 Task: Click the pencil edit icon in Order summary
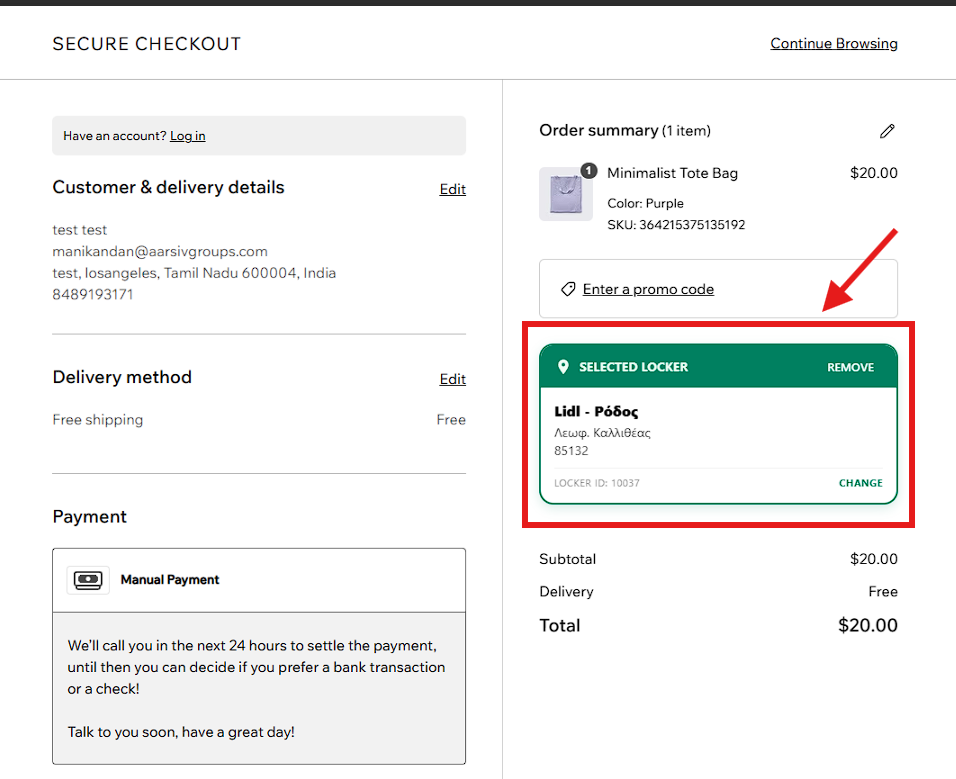coord(887,131)
